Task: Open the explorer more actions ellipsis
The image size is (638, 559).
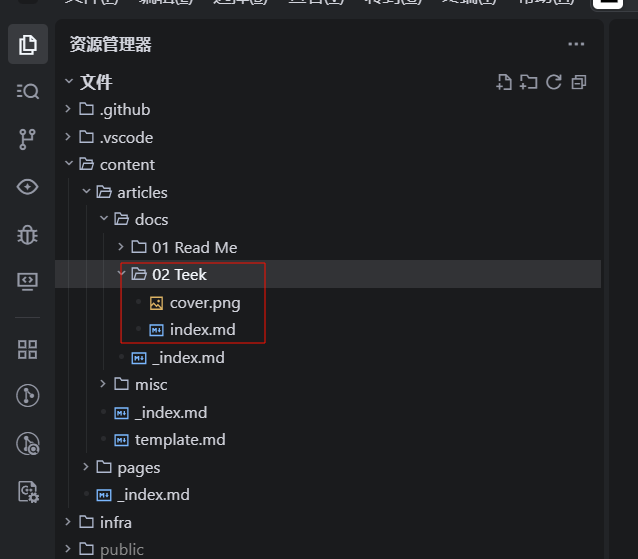Action: [576, 44]
